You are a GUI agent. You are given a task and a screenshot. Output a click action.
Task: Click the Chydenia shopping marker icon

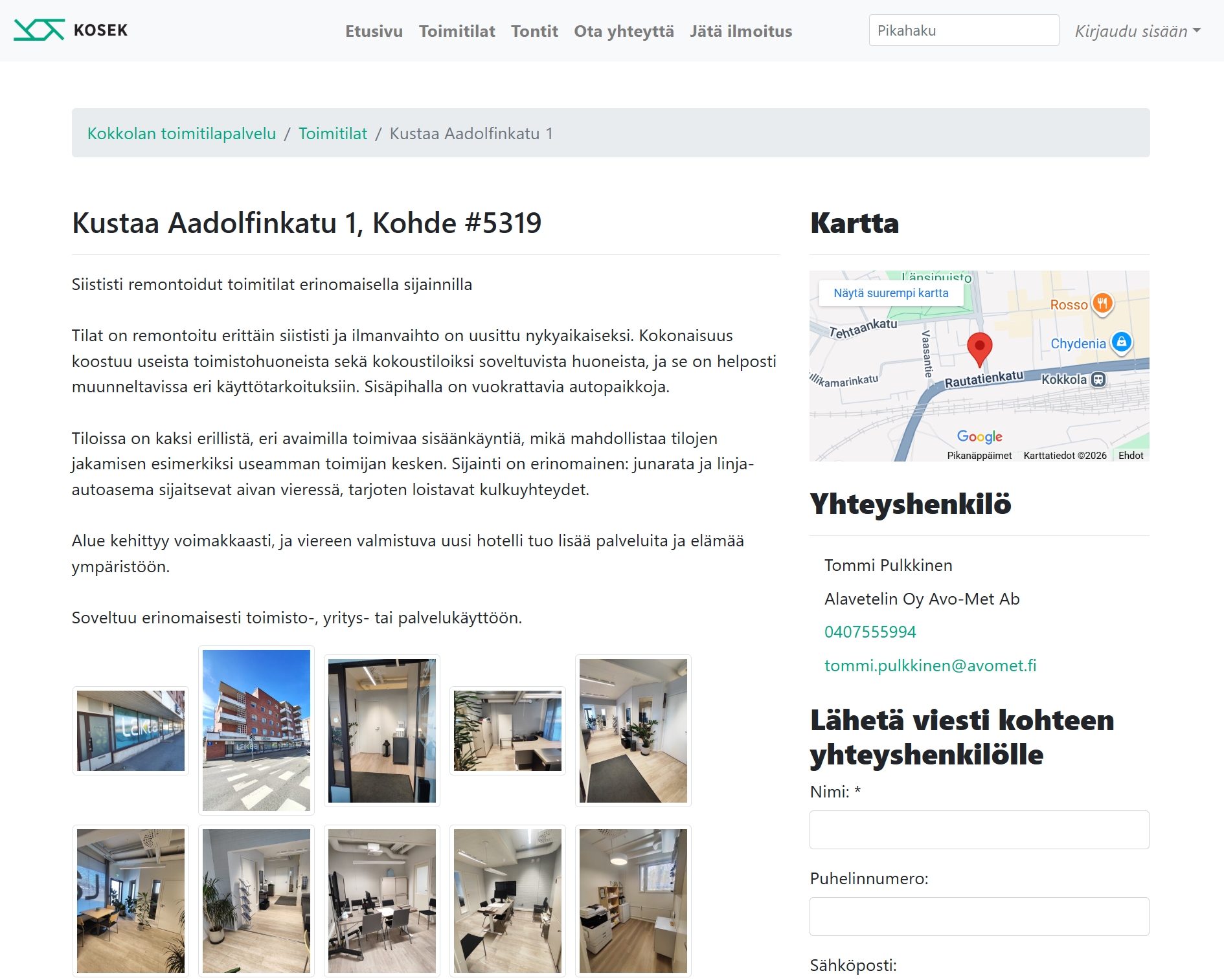(x=1122, y=342)
